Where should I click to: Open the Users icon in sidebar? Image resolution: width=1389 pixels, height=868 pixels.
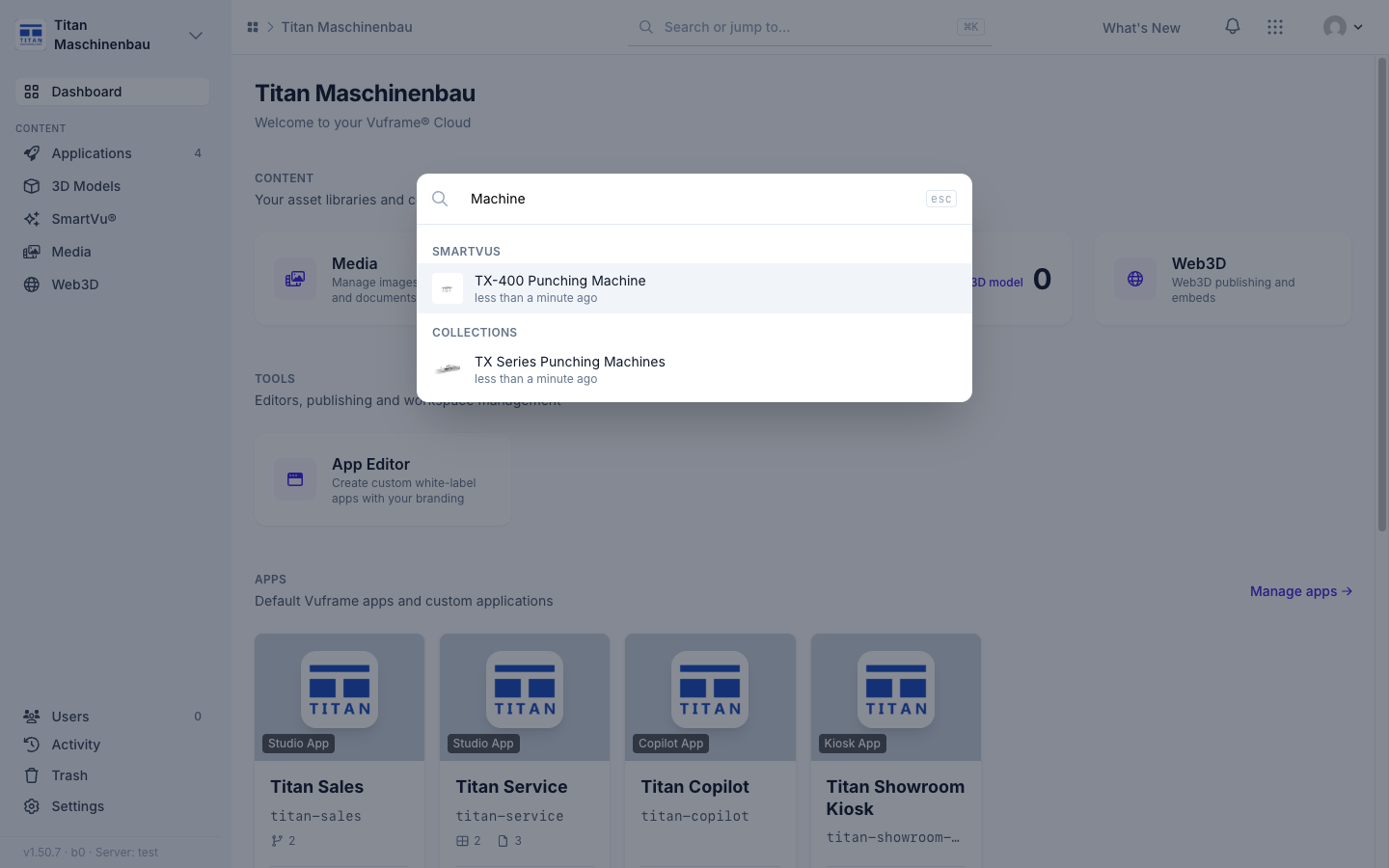(32, 717)
